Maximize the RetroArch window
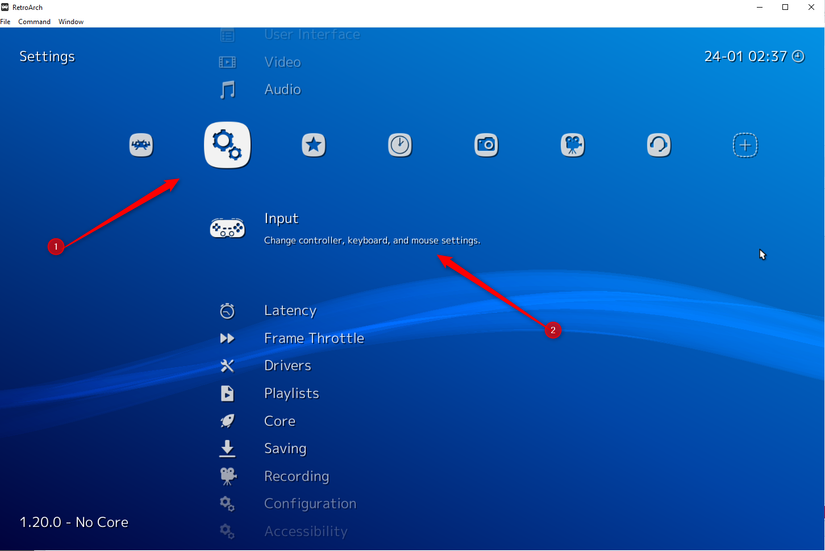The image size is (825, 551). [785, 7]
